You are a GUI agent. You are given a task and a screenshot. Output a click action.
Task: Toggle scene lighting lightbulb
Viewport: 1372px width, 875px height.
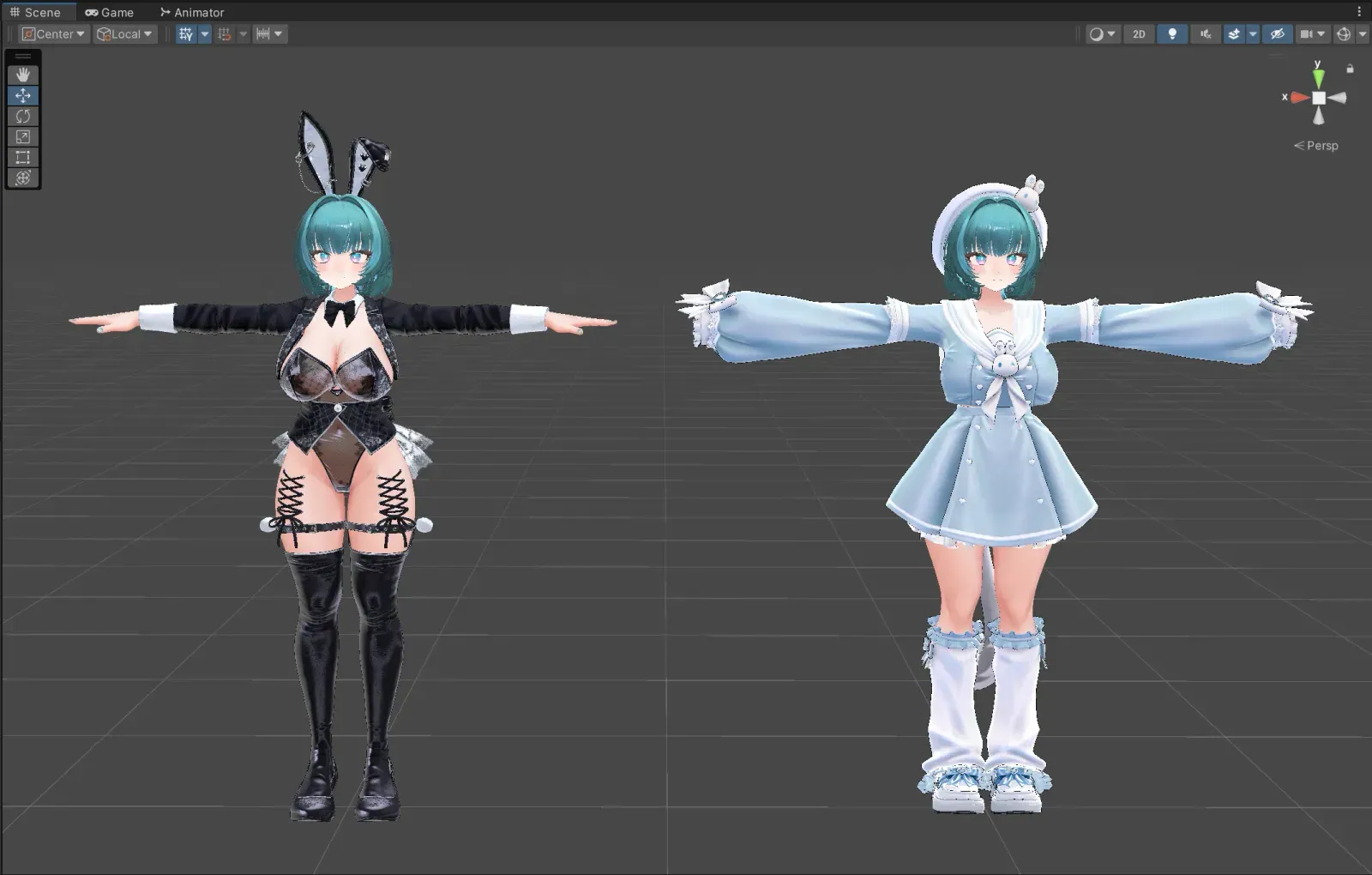tap(1172, 34)
